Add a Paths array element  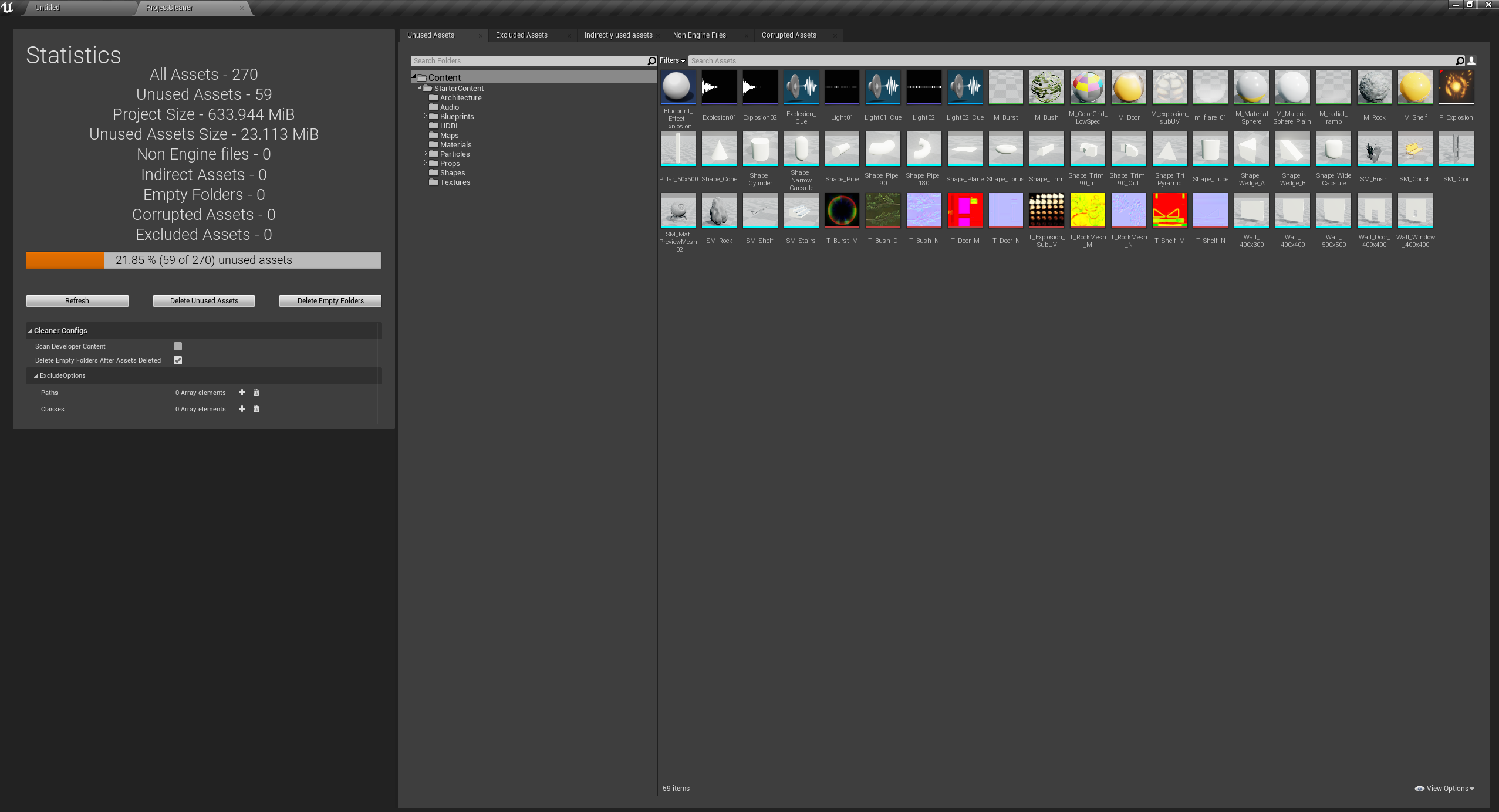point(242,393)
